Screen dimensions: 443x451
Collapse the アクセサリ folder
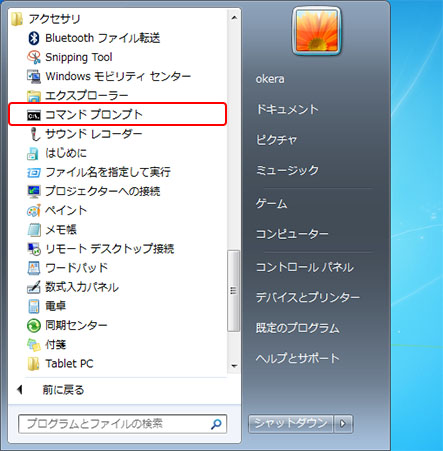(46, 19)
